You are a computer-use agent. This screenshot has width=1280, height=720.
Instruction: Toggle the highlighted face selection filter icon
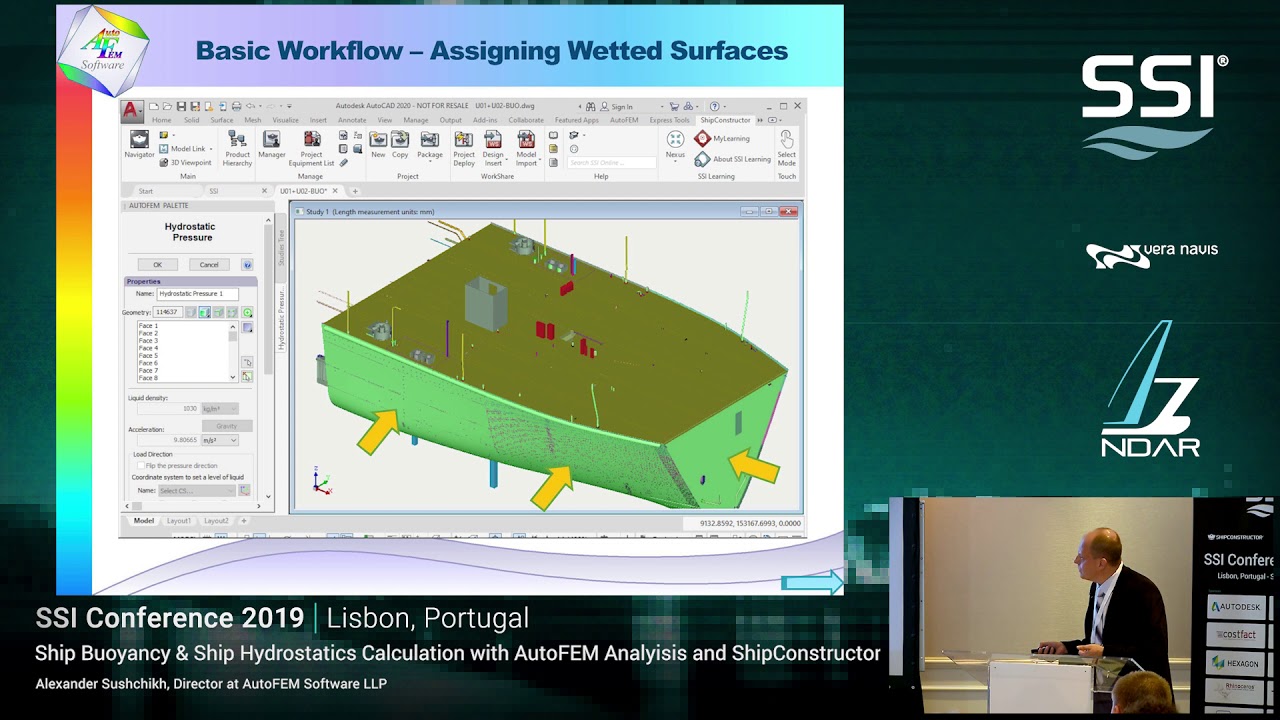click(x=204, y=313)
